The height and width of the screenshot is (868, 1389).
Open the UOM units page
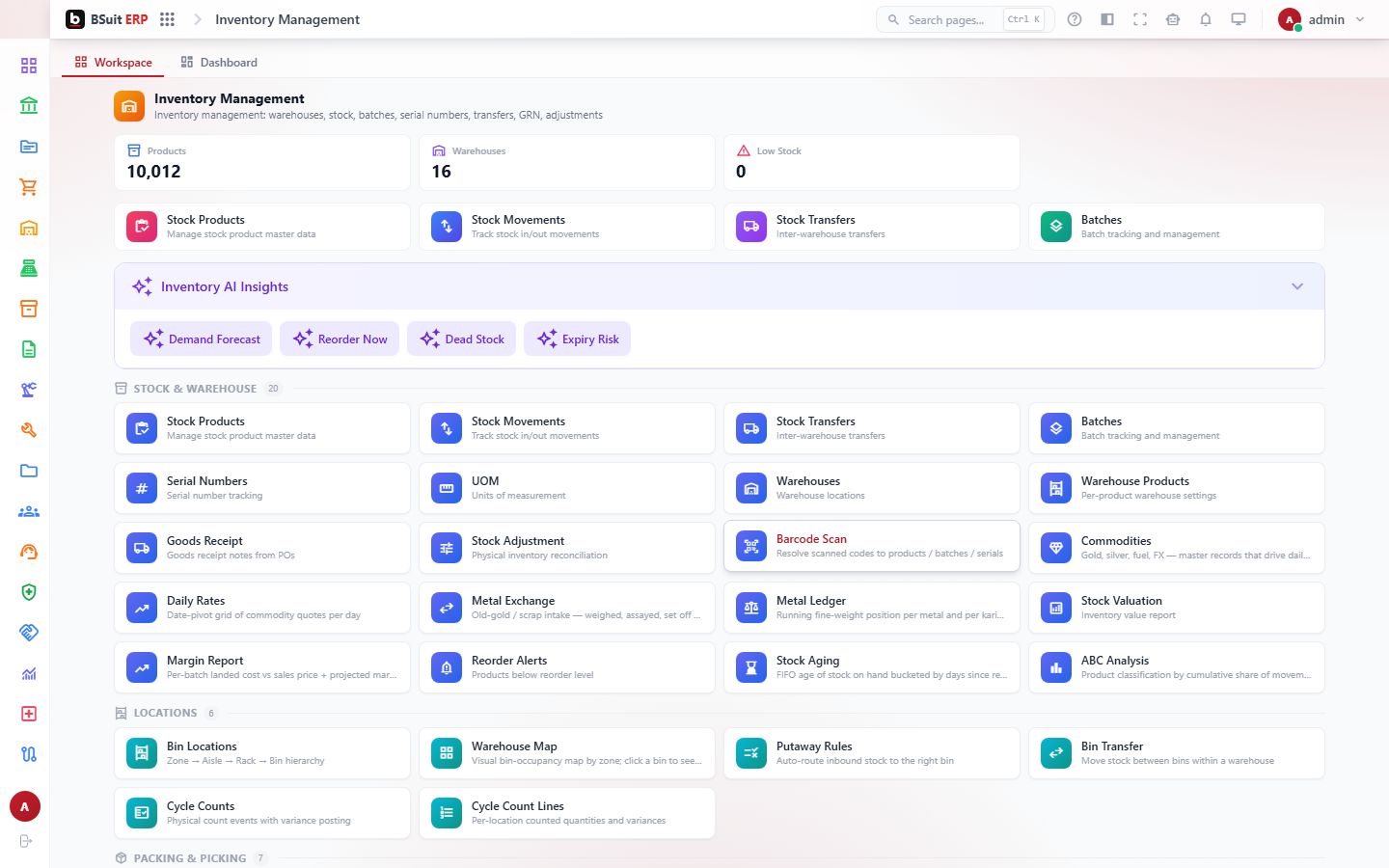click(567, 488)
